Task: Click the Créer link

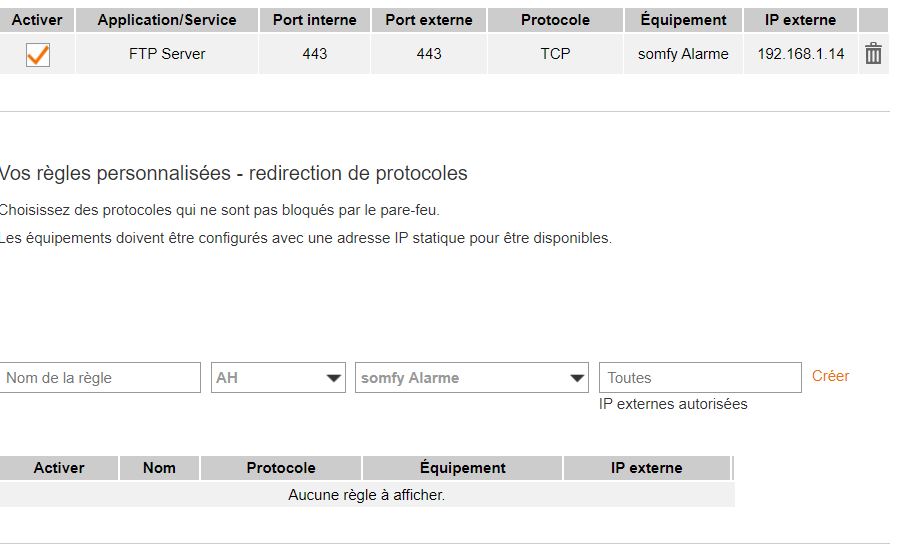Action: pyautogui.click(x=830, y=376)
